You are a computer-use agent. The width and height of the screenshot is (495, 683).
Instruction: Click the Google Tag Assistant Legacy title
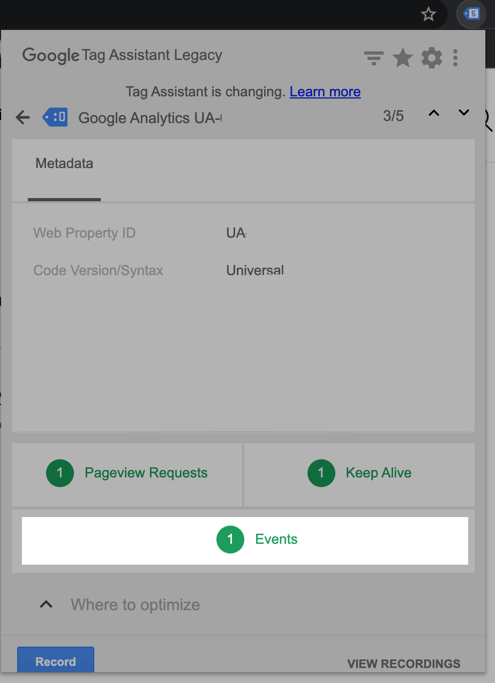[x=122, y=55]
